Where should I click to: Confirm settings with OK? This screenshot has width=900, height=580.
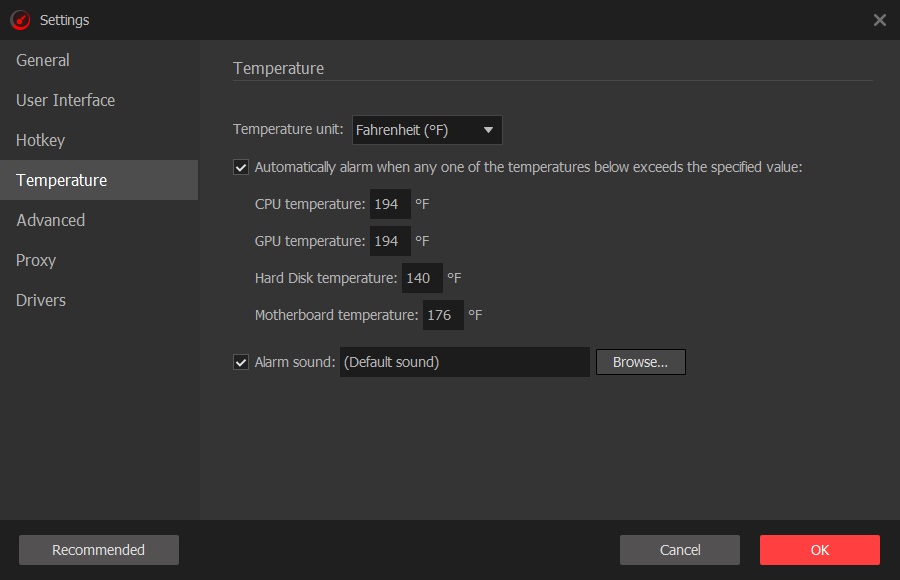819,549
